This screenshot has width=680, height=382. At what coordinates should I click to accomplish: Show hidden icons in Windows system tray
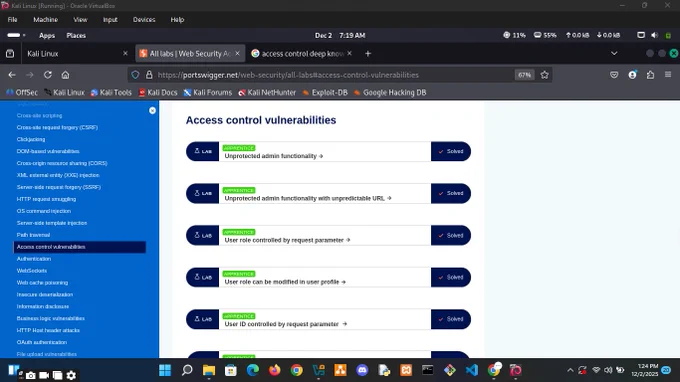click(x=570, y=370)
